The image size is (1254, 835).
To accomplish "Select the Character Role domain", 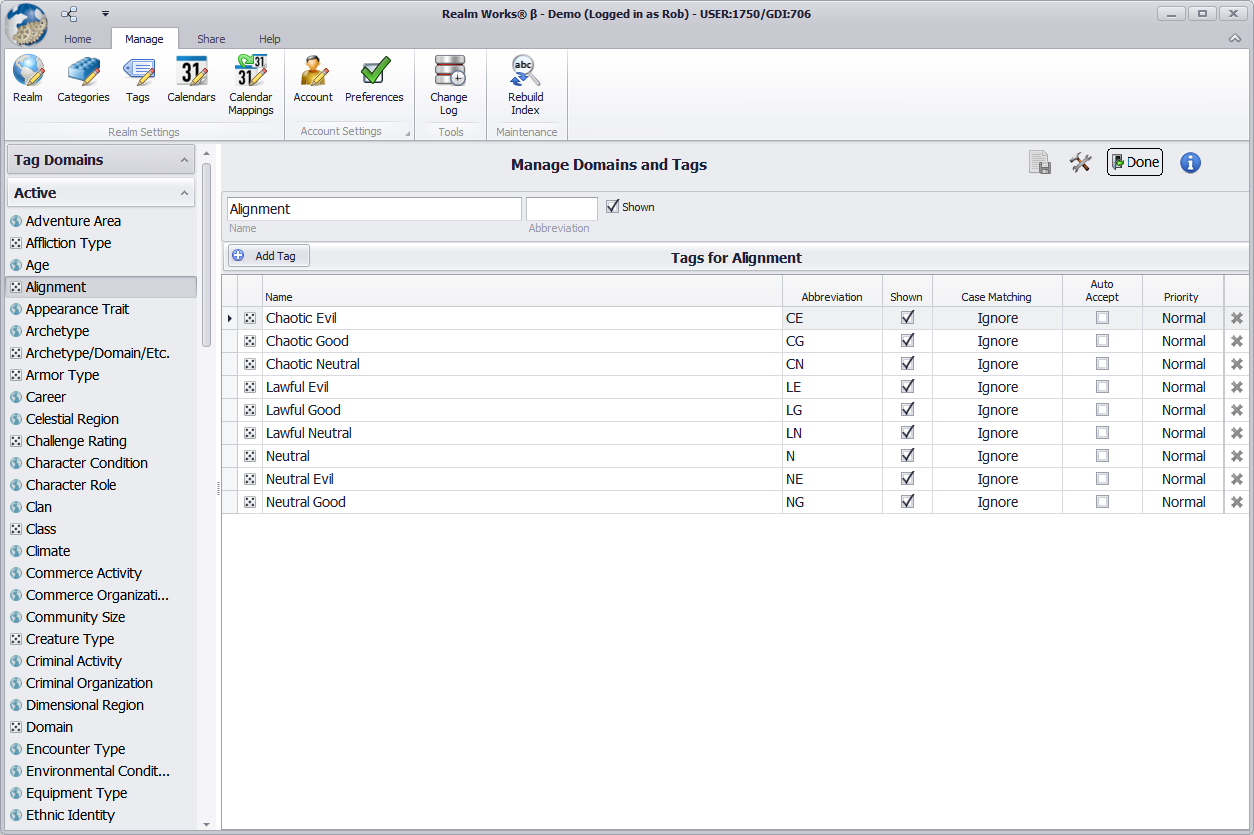I will (71, 485).
